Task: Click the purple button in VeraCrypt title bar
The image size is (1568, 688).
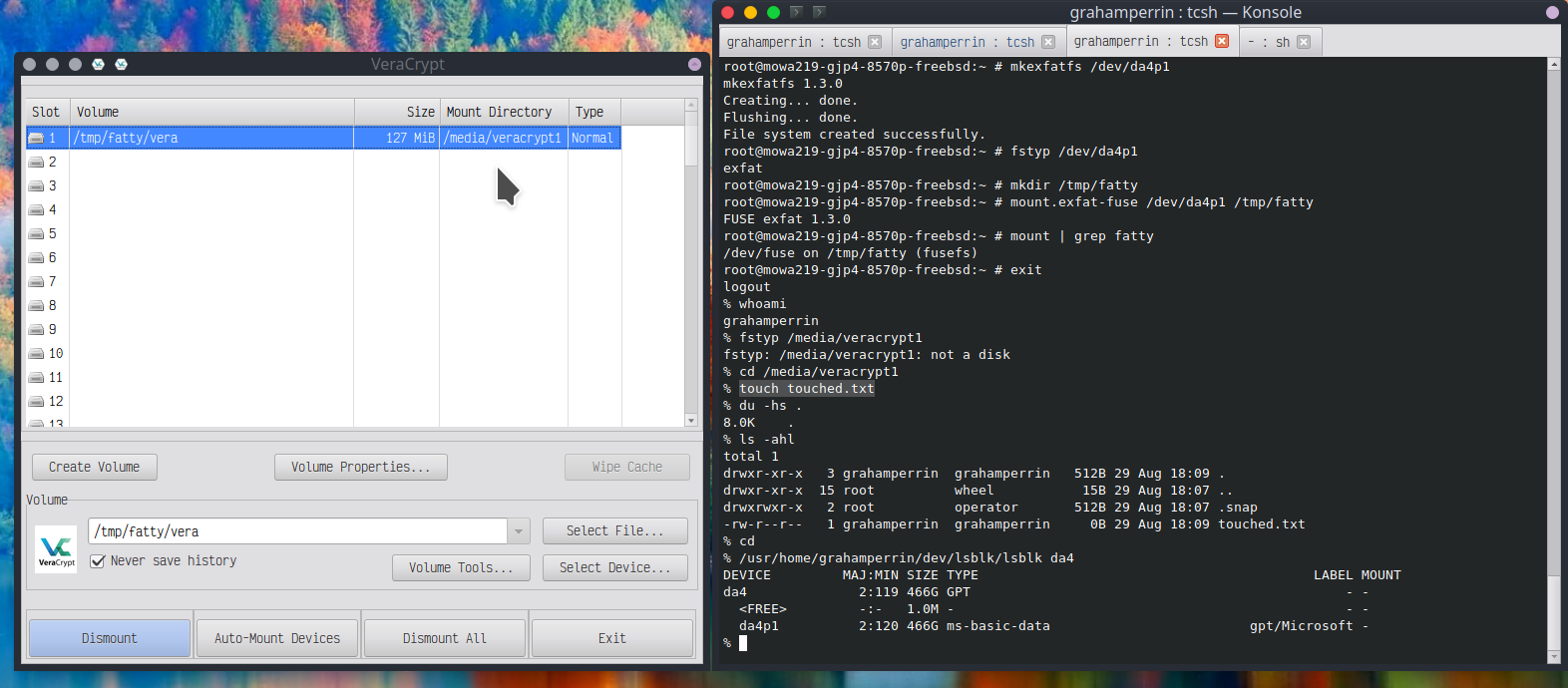Action: click(694, 64)
